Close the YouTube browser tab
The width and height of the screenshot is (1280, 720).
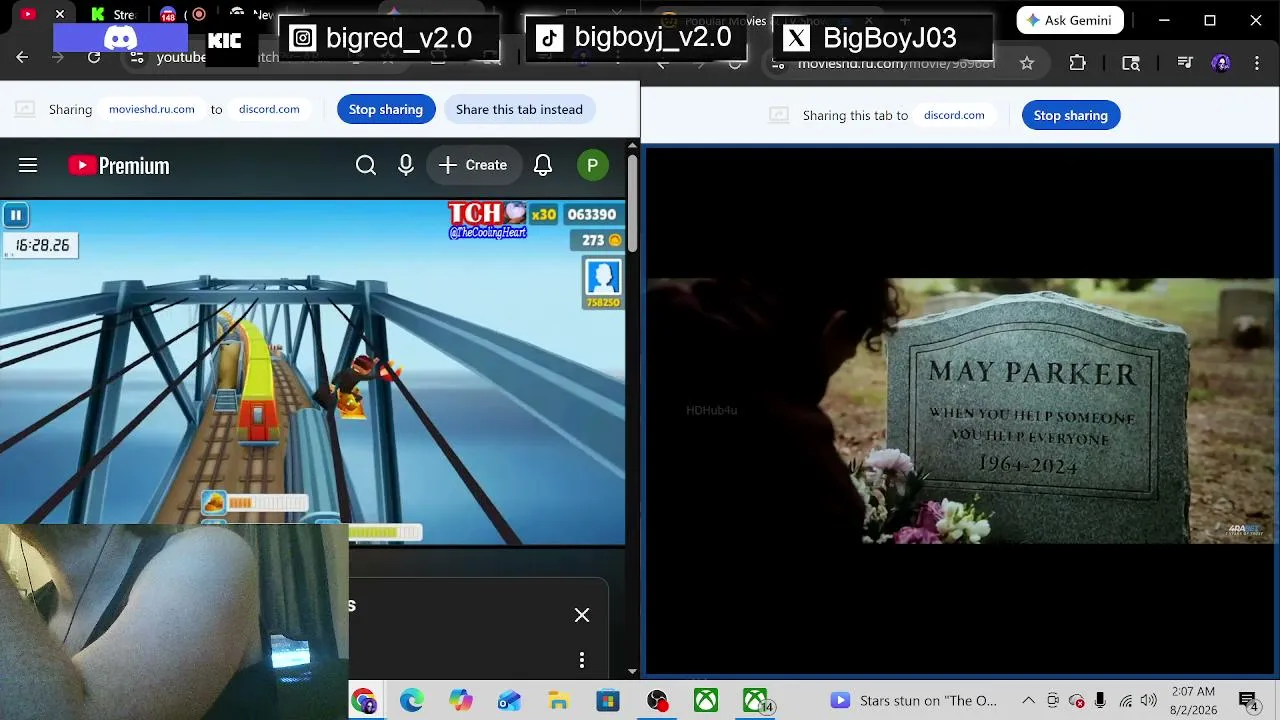(x=60, y=14)
